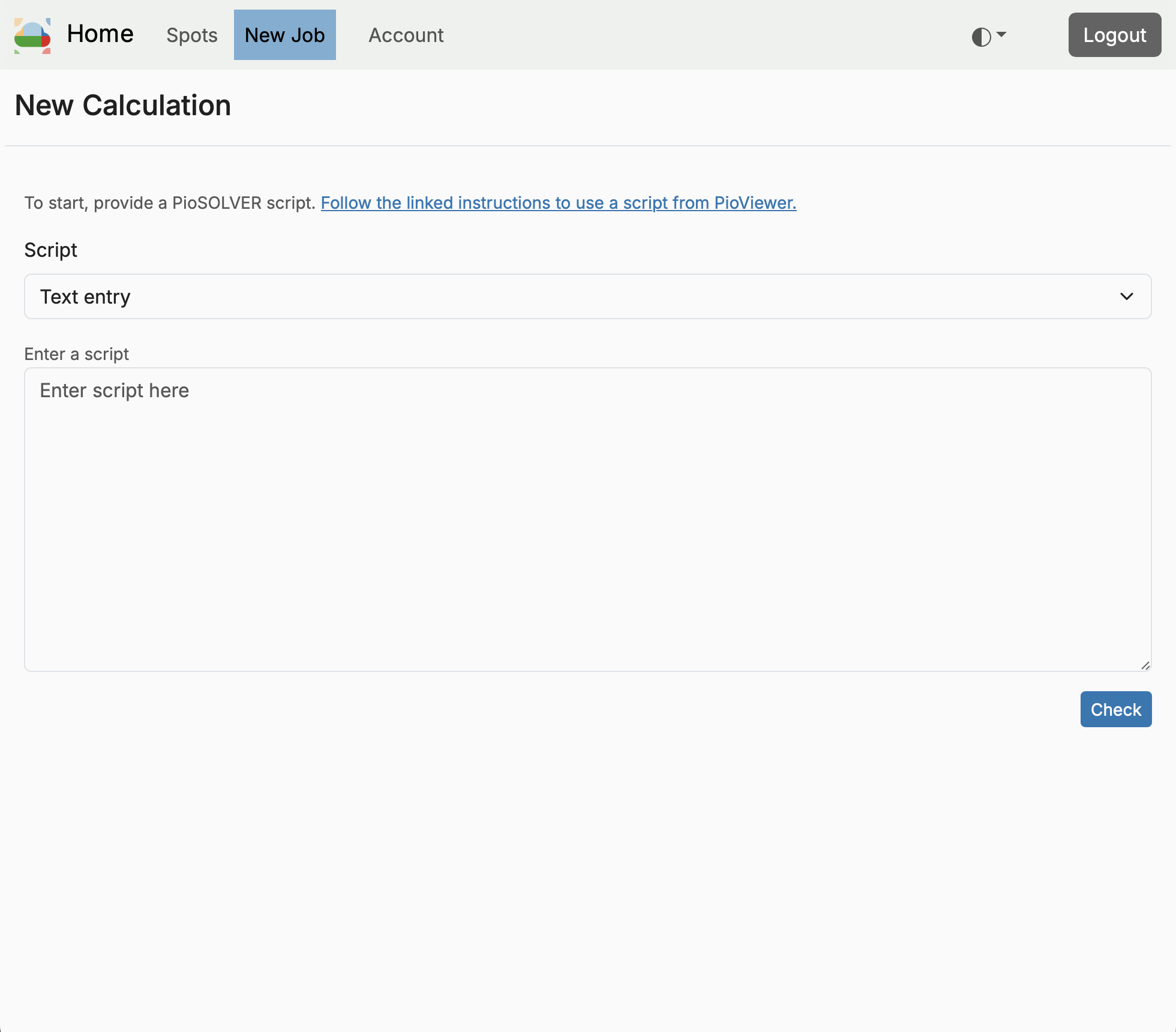
Task: Open the theme switcher caret arrow
Action: (x=1001, y=34)
